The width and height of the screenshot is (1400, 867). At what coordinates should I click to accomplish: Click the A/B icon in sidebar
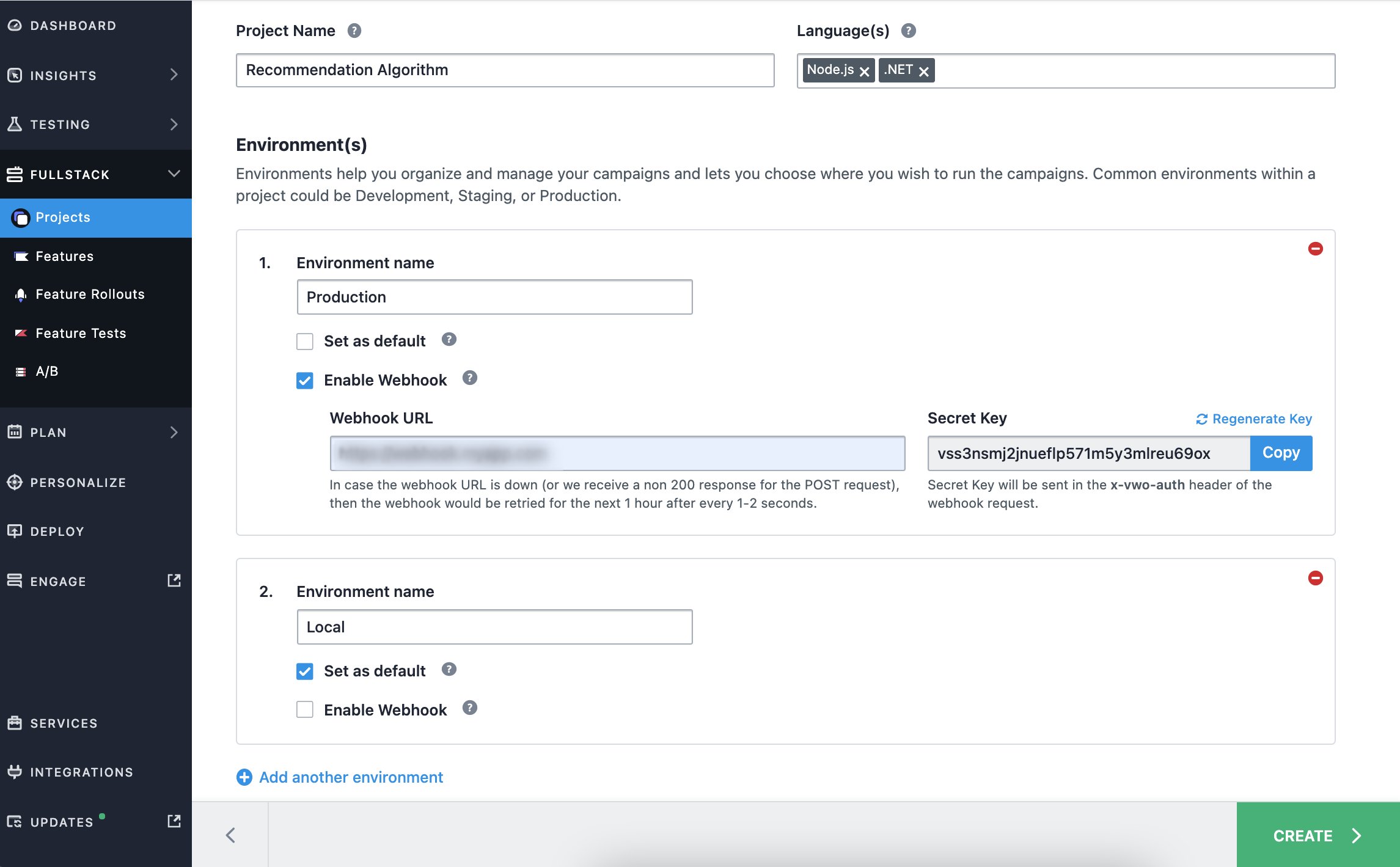[20, 372]
